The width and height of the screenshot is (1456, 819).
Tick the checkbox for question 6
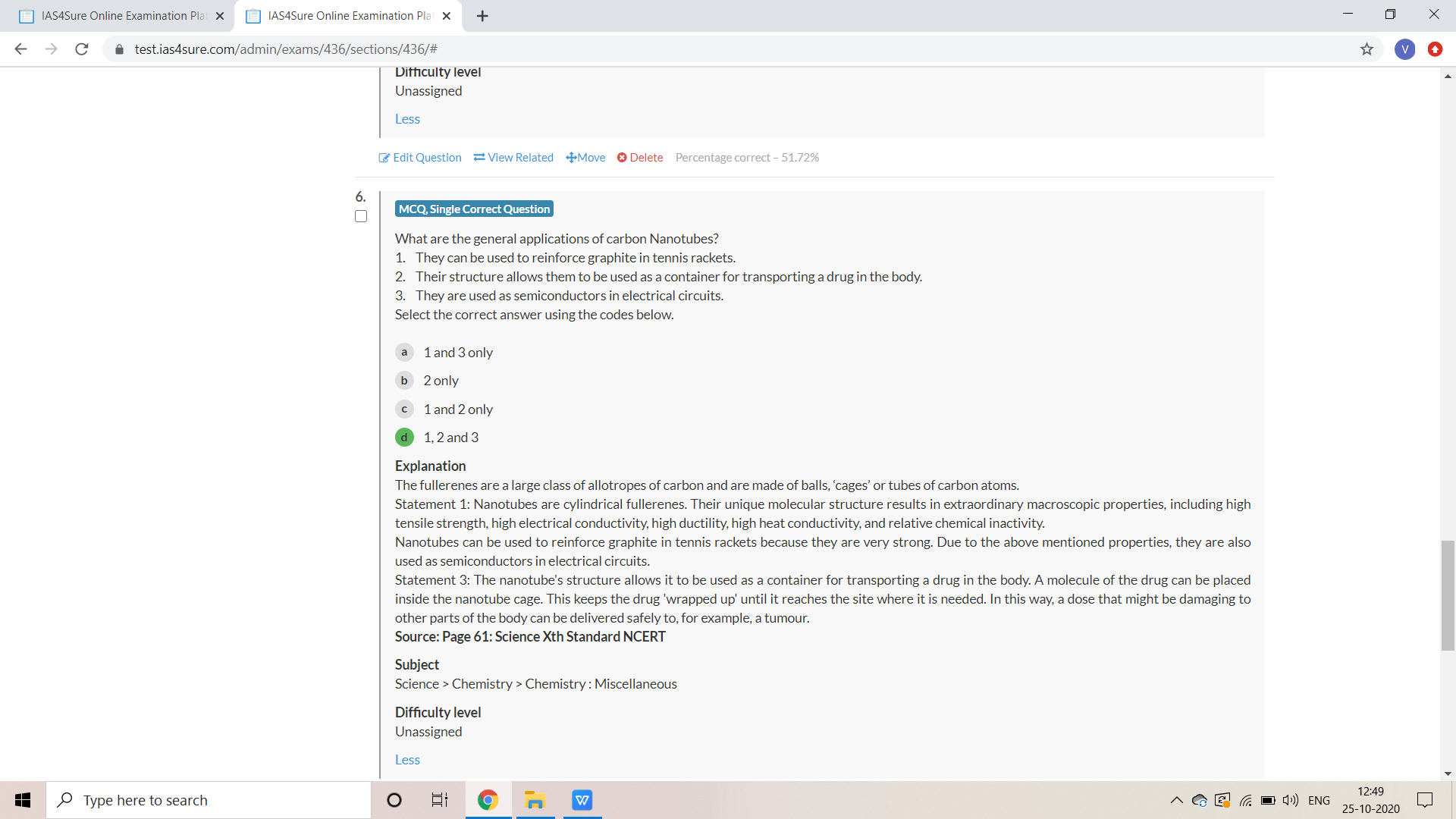[361, 217]
